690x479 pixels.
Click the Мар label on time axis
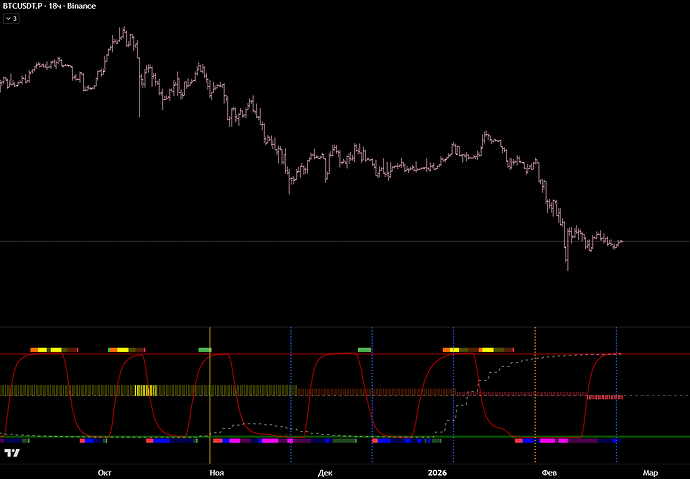(x=650, y=471)
